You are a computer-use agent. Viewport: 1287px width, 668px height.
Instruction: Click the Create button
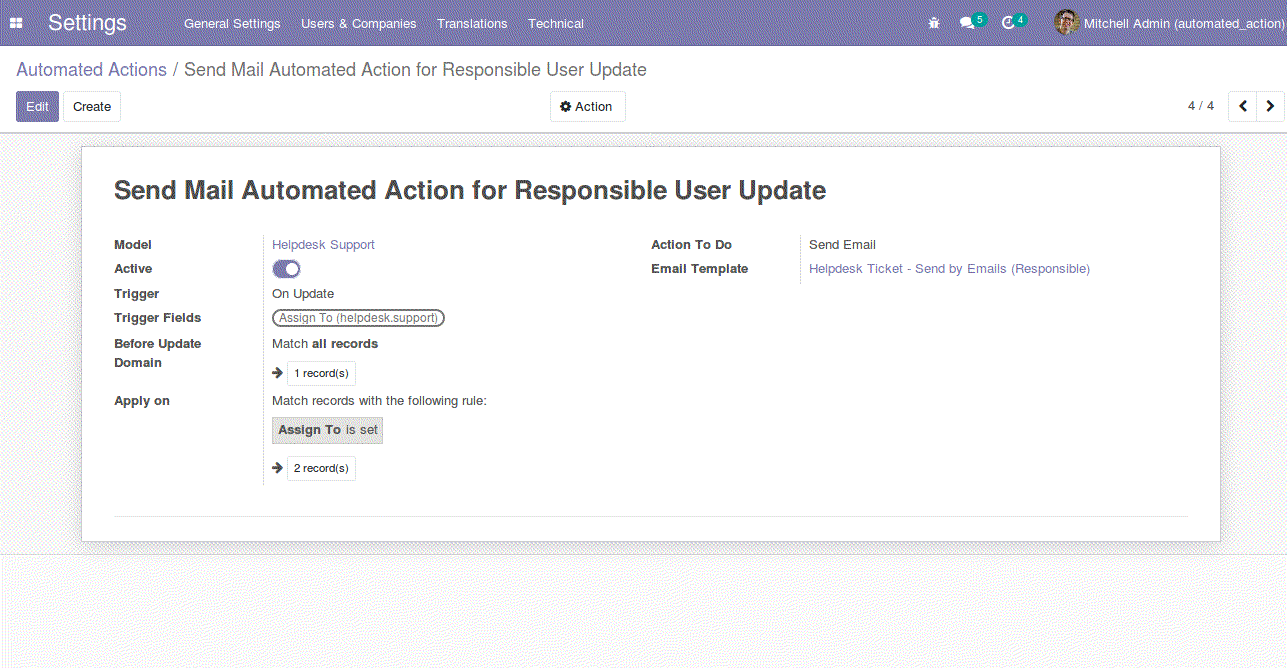click(x=92, y=107)
